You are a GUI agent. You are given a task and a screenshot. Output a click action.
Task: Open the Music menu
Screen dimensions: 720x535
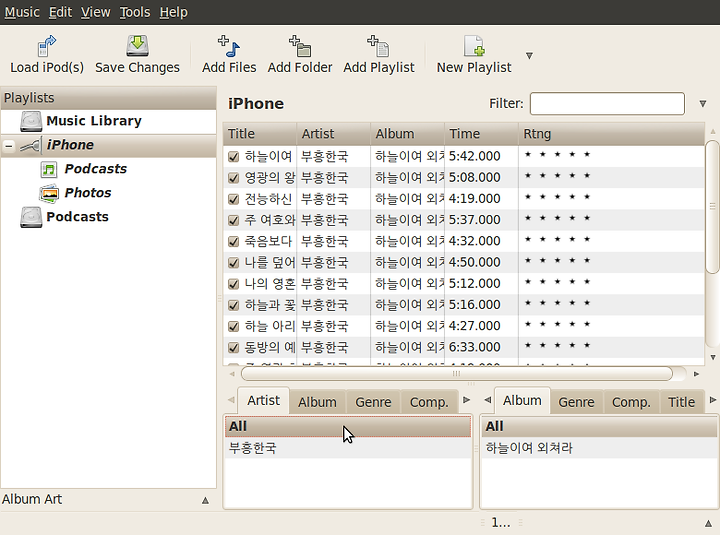point(22,12)
